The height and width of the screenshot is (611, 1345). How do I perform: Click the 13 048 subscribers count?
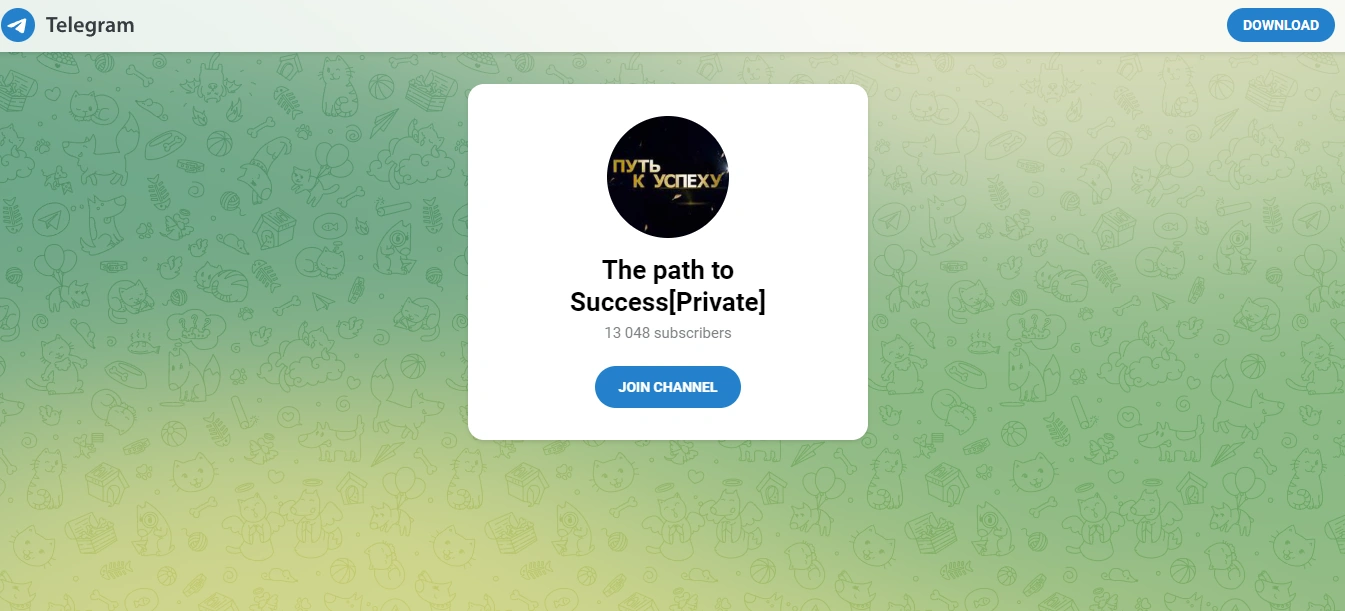point(668,333)
